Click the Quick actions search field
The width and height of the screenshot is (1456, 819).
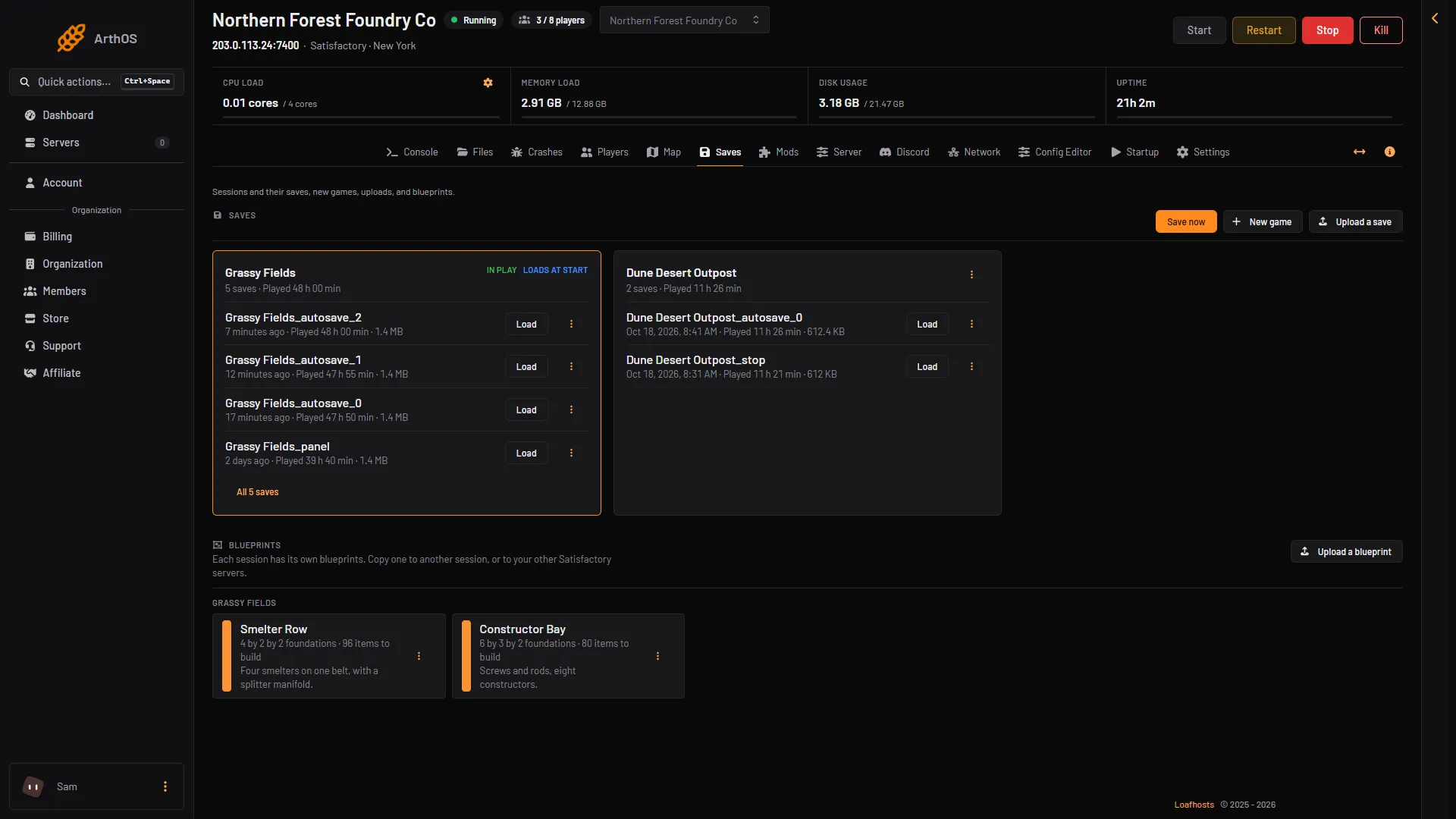(96, 81)
